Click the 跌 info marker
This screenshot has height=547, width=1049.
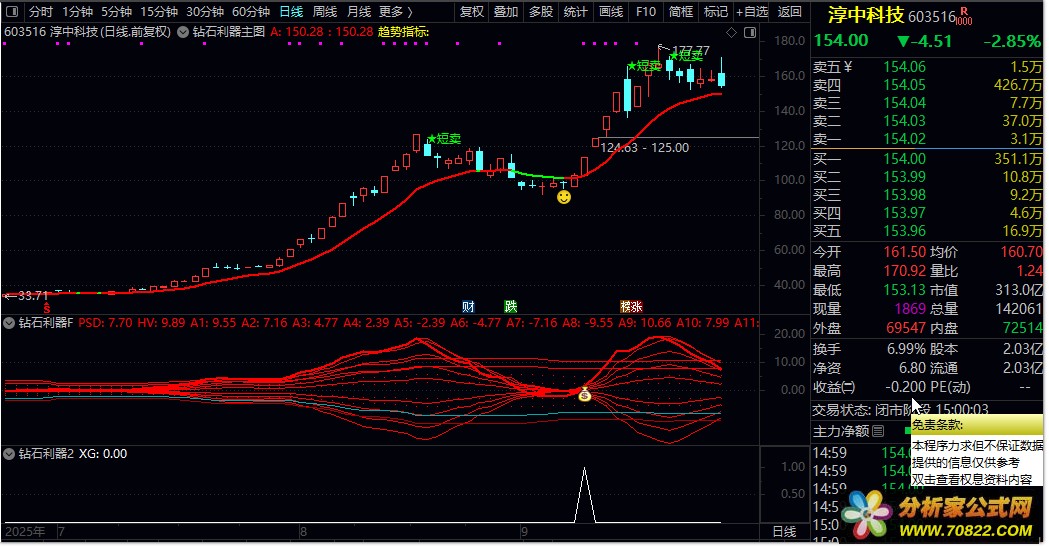click(510, 306)
